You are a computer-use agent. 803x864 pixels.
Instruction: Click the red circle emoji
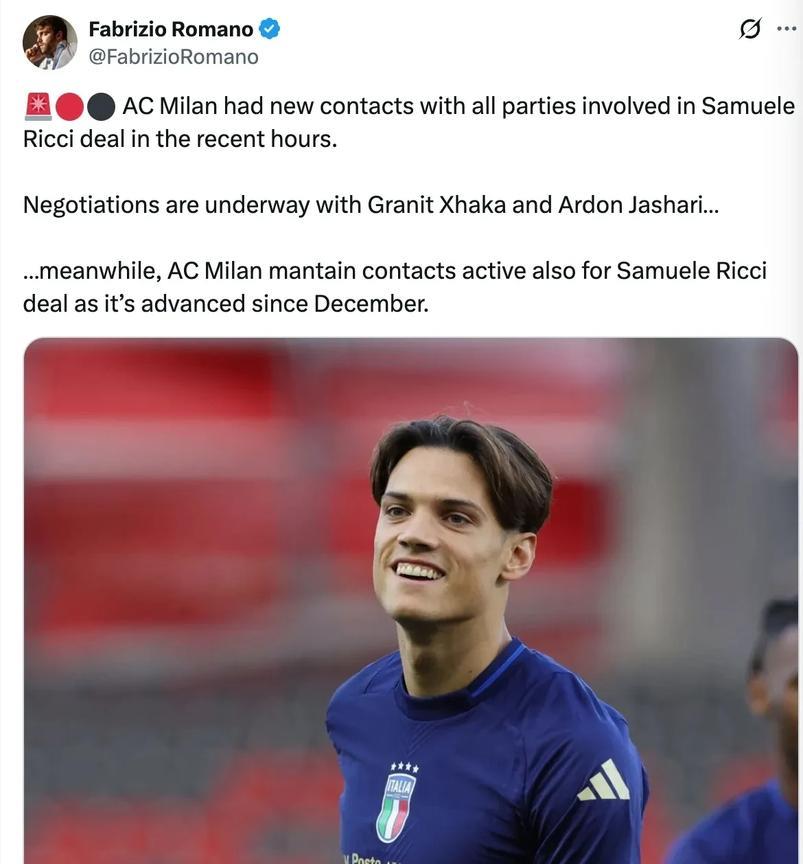click(x=70, y=107)
